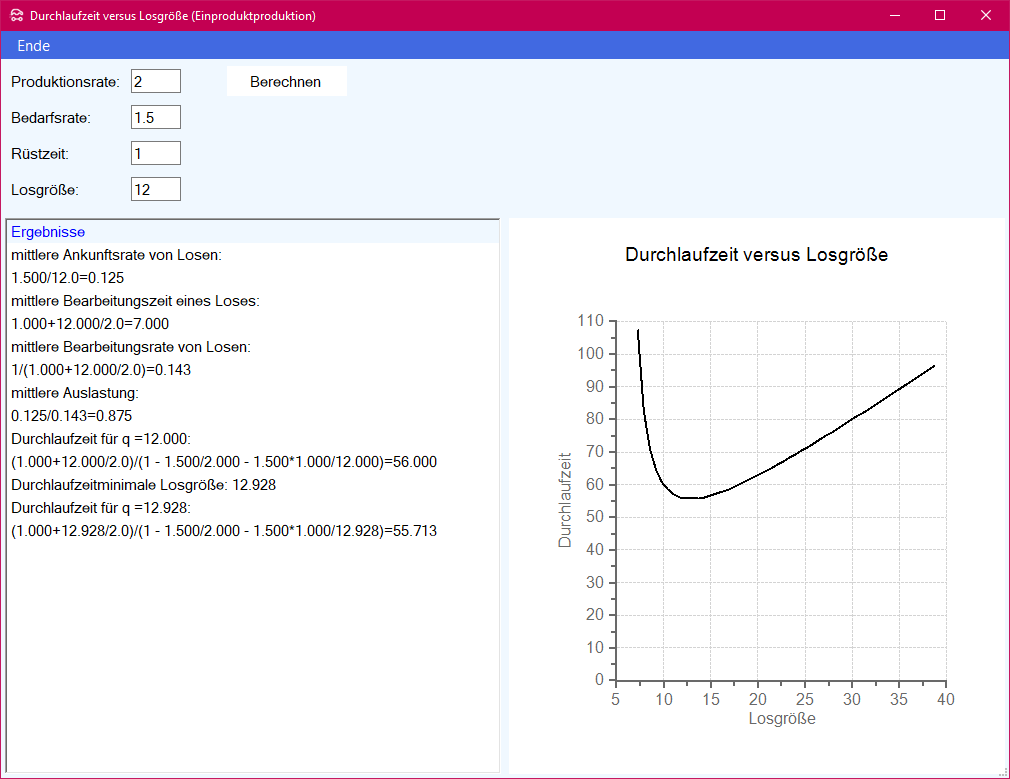Click the Durchlaufzeit y-axis label
Viewport: 1010px width, 779px height.
tap(565, 500)
